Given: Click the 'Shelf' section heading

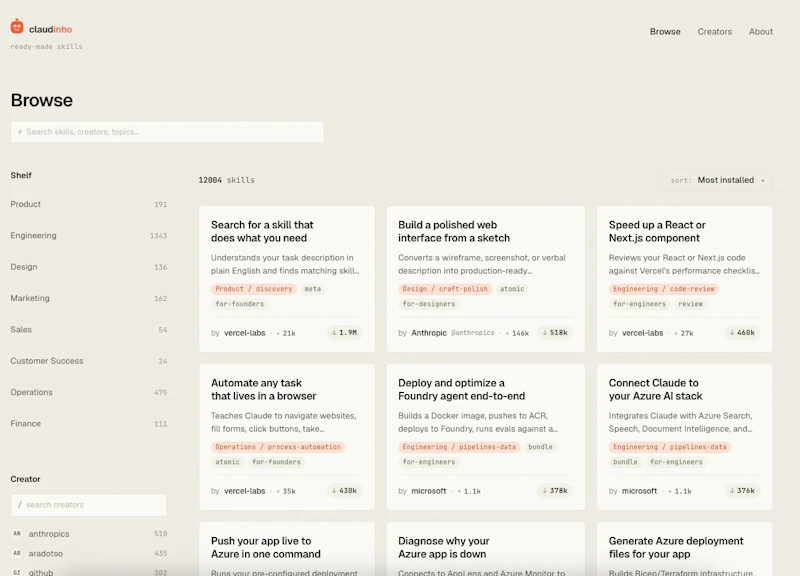Looking at the screenshot, I should 21,176.
